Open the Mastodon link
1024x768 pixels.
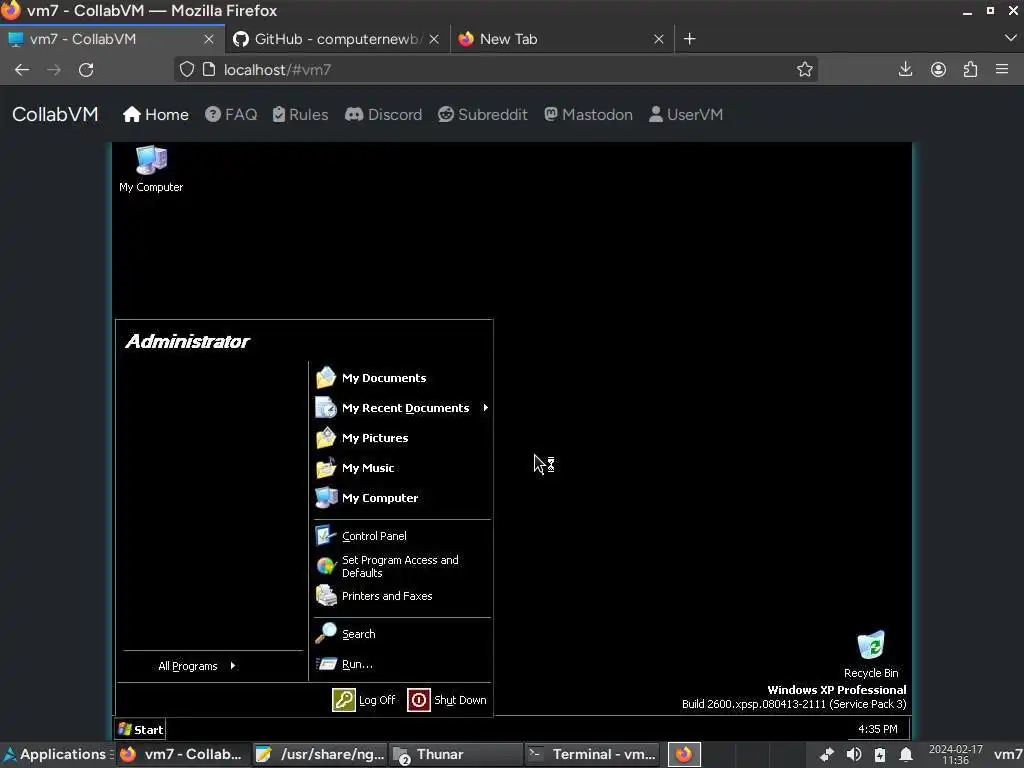(x=588, y=114)
